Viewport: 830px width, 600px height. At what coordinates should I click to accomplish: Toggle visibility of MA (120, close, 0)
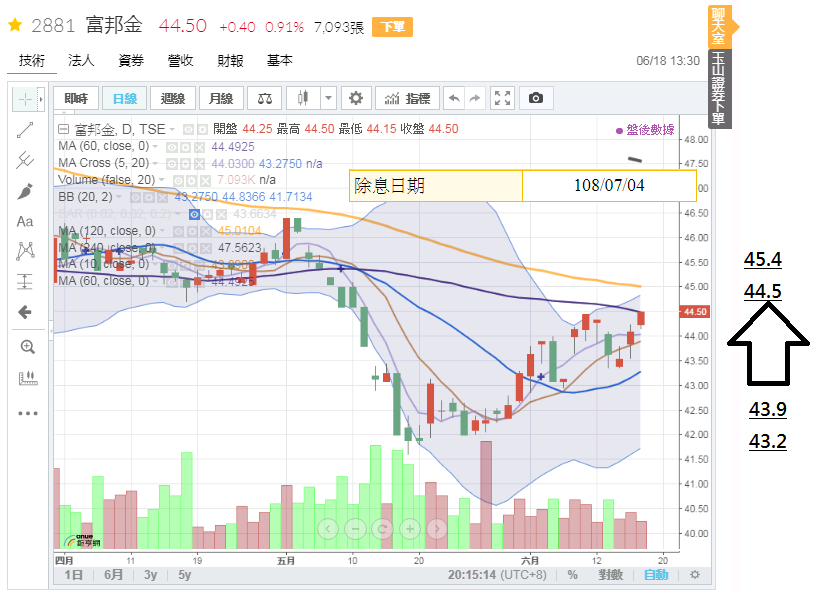pyautogui.click(x=178, y=231)
